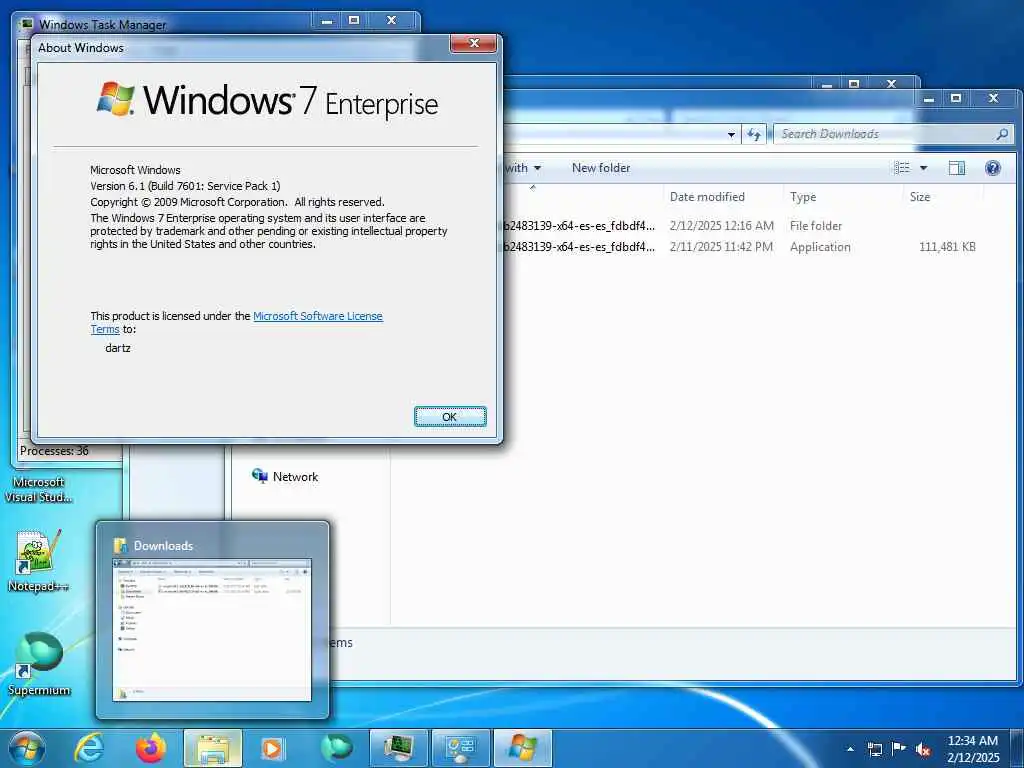This screenshot has height=768, width=1024.
Task: Click the File folder type cell
Action: [816, 226]
